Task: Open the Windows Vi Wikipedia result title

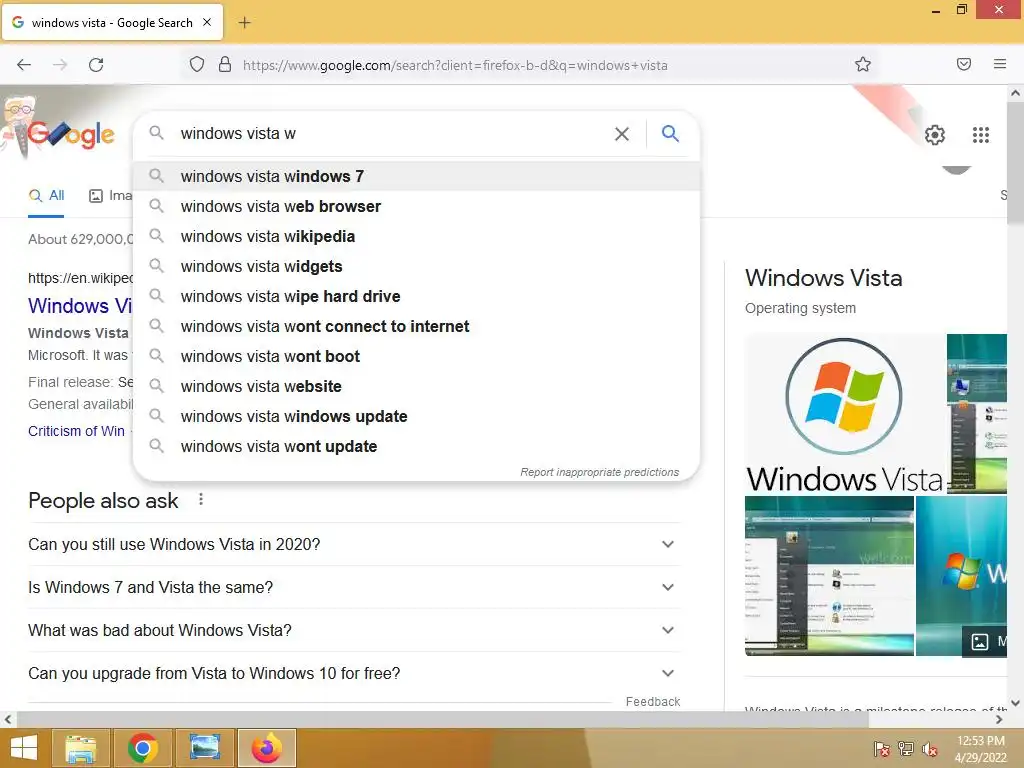Action: [80, 306]
